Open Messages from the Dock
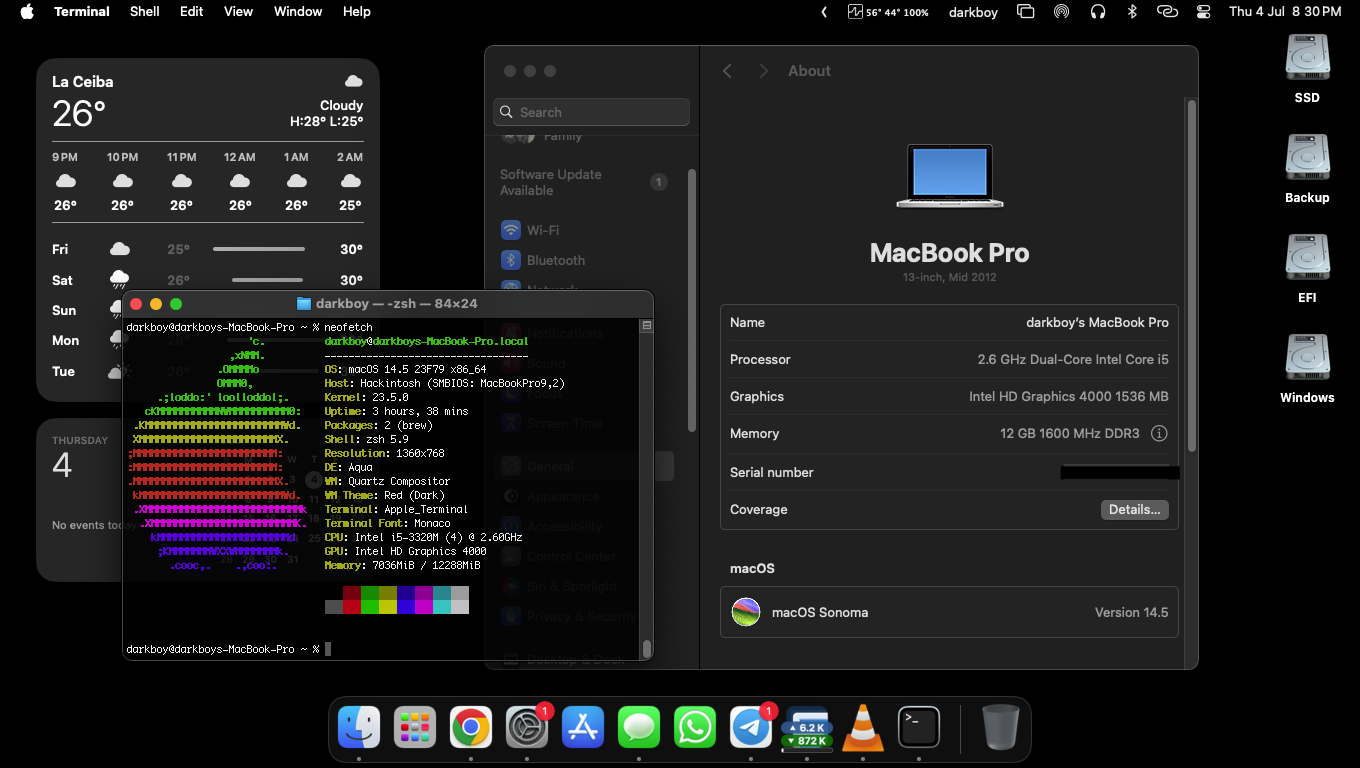The height and width of the screenshot is (768, 1360). (639, 727)
